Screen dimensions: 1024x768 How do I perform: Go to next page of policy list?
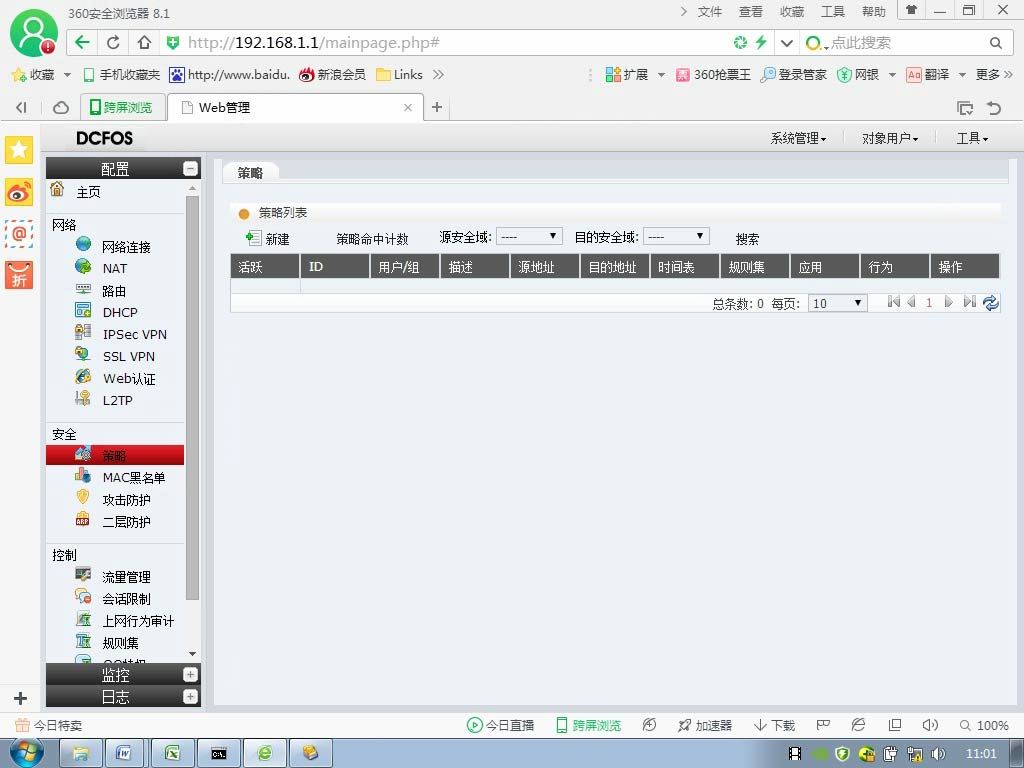click(948, 302)
